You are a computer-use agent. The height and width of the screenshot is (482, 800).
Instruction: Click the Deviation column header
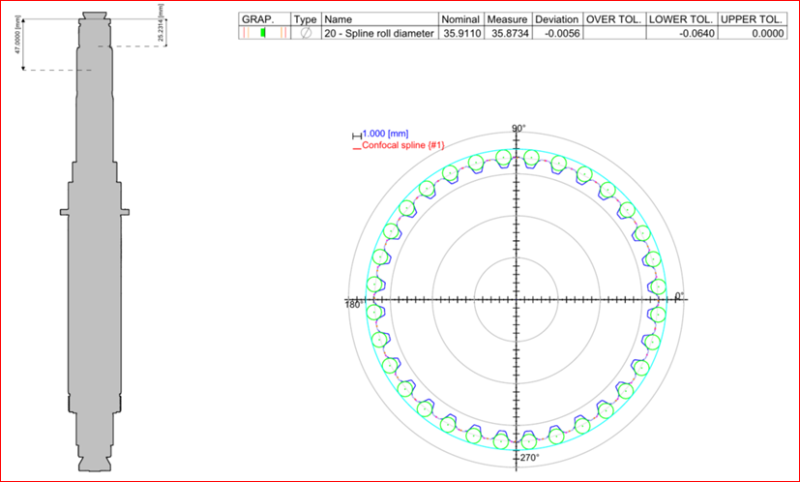[x=557, y=19]
